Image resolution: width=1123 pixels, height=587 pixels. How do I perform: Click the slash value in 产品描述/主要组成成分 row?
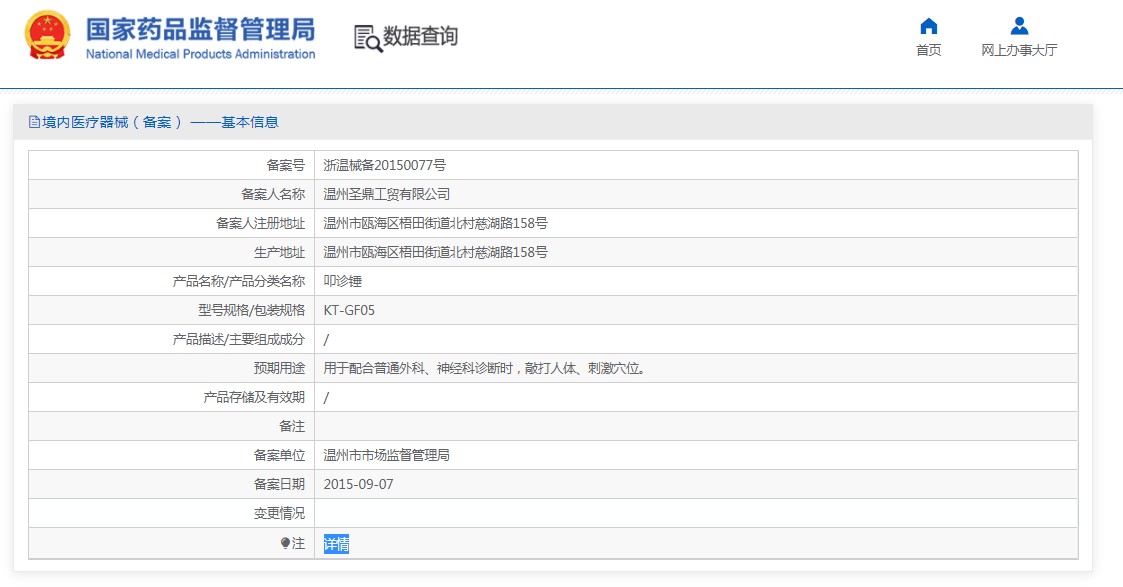[x=327, y=339]
